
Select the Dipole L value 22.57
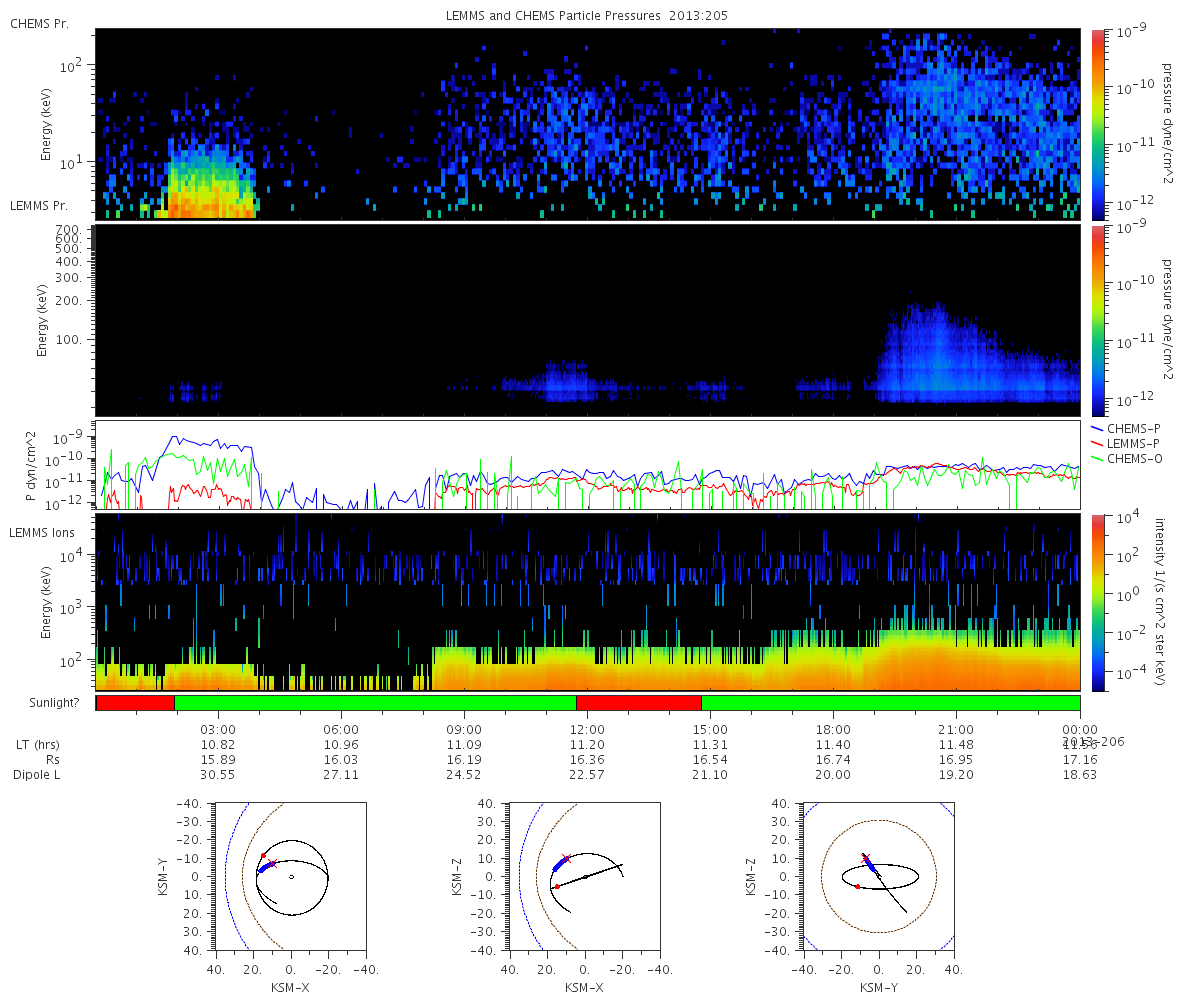pos(587,775)
